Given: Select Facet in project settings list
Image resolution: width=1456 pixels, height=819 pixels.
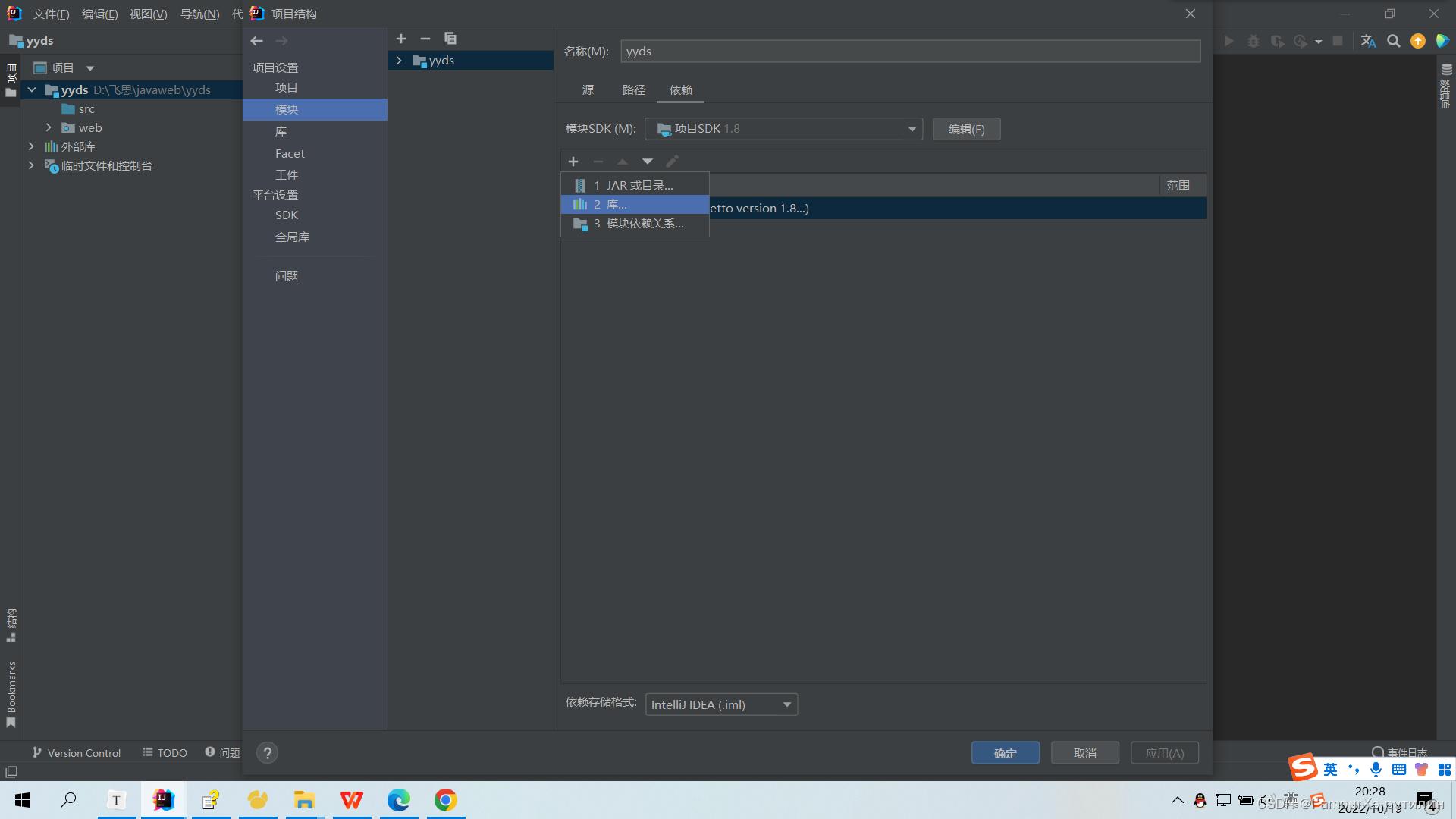Looking at the screenshot, I should (x=290, y=153).
